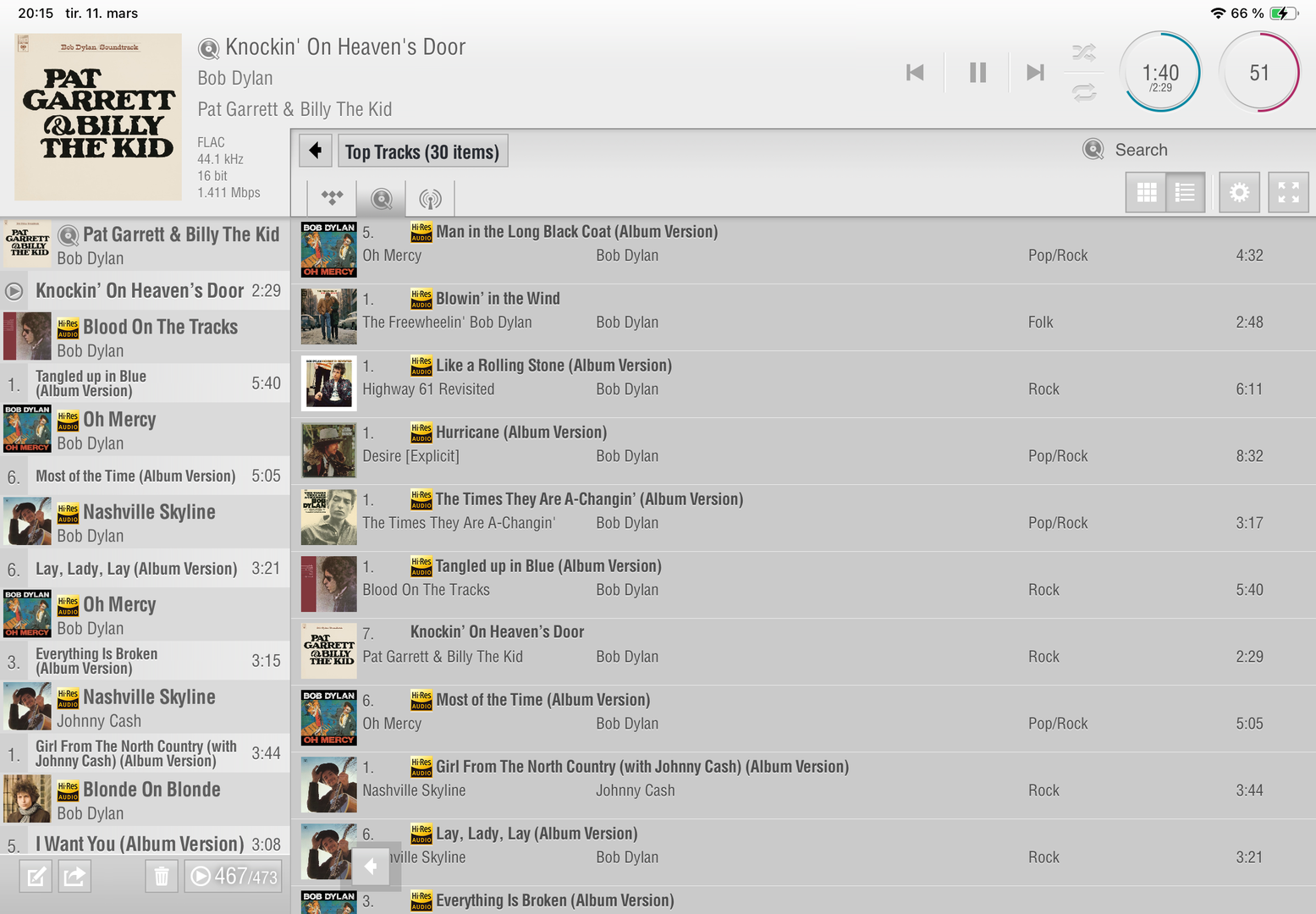Viewport: 1316px width, 914px height.
Task: Click the 467/473 playlist position button
Action: (233, 877)
